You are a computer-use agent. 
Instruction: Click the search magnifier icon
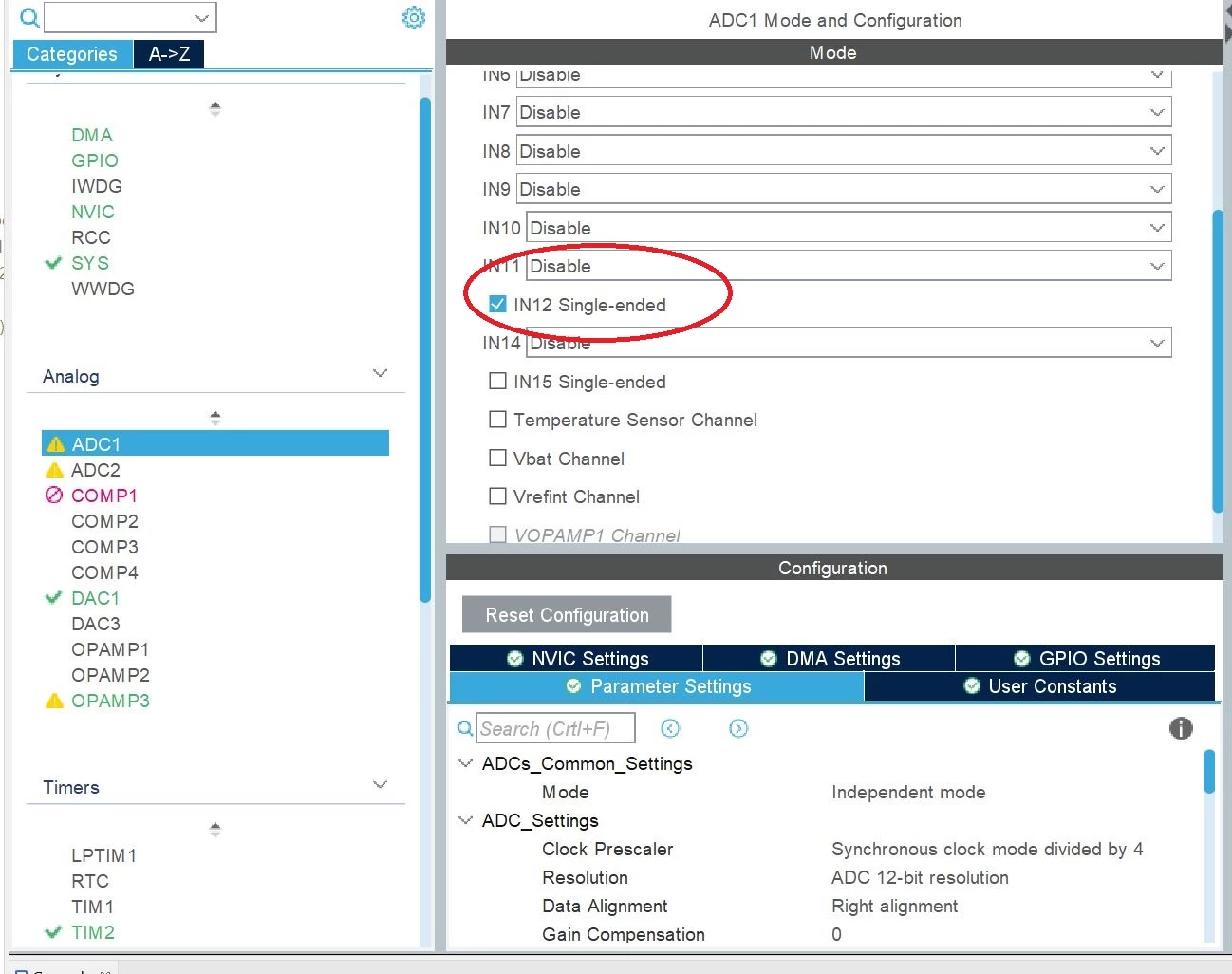tap(30, 17)
